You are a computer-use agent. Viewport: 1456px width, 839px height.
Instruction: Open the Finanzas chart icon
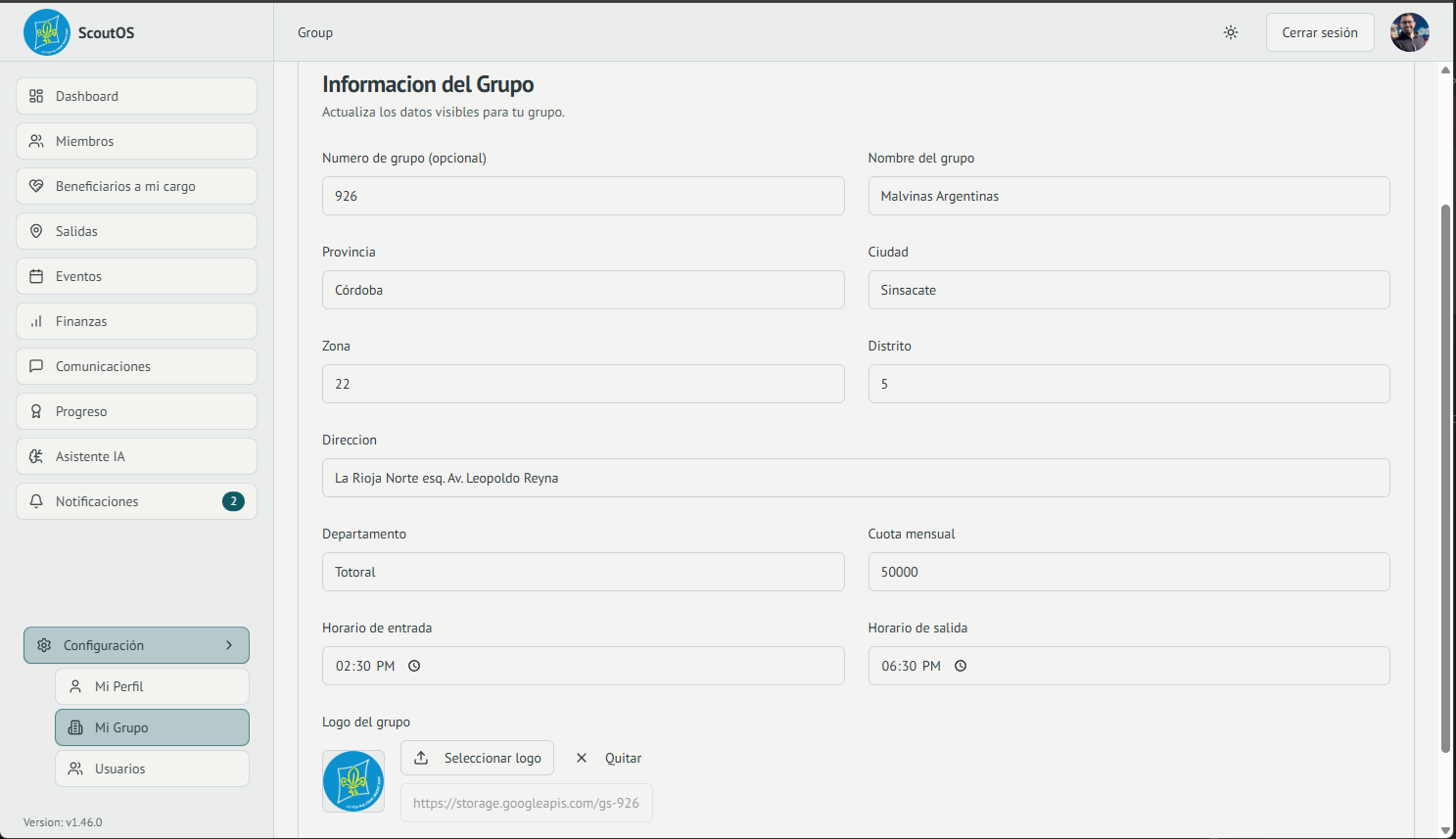click(x=35, y=320)
